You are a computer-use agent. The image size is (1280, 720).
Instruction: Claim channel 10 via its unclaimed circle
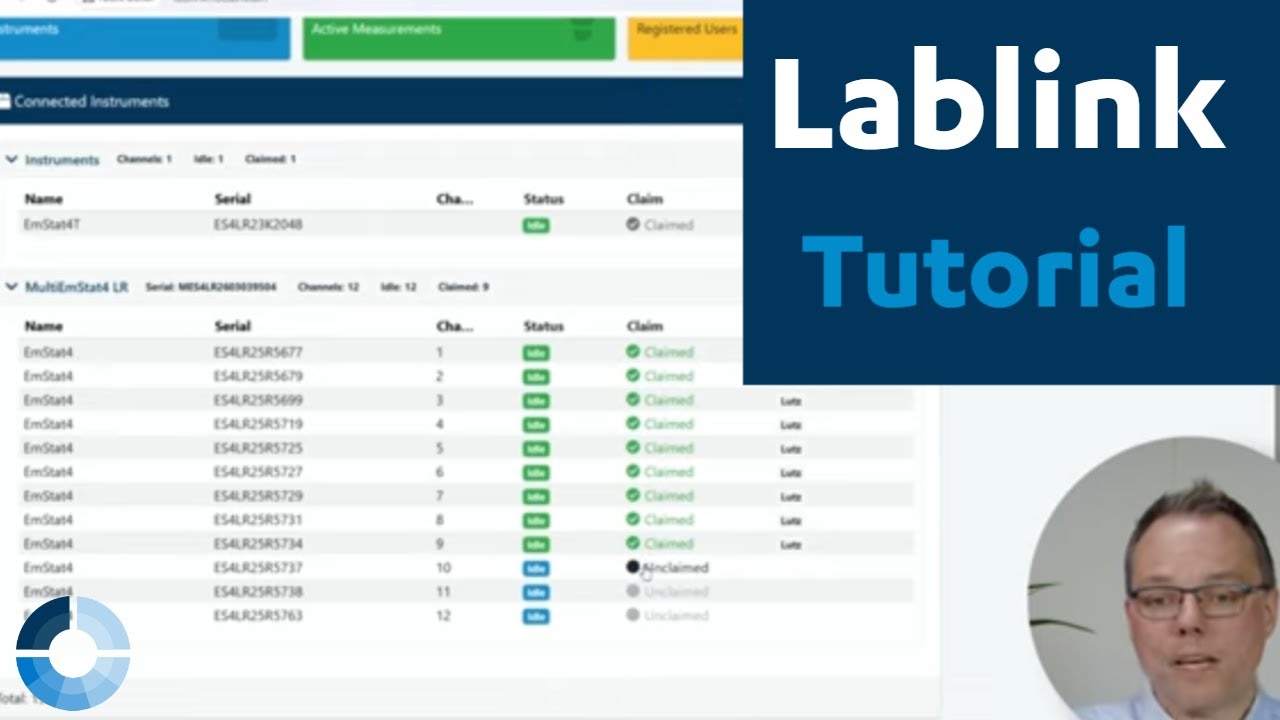633,567
